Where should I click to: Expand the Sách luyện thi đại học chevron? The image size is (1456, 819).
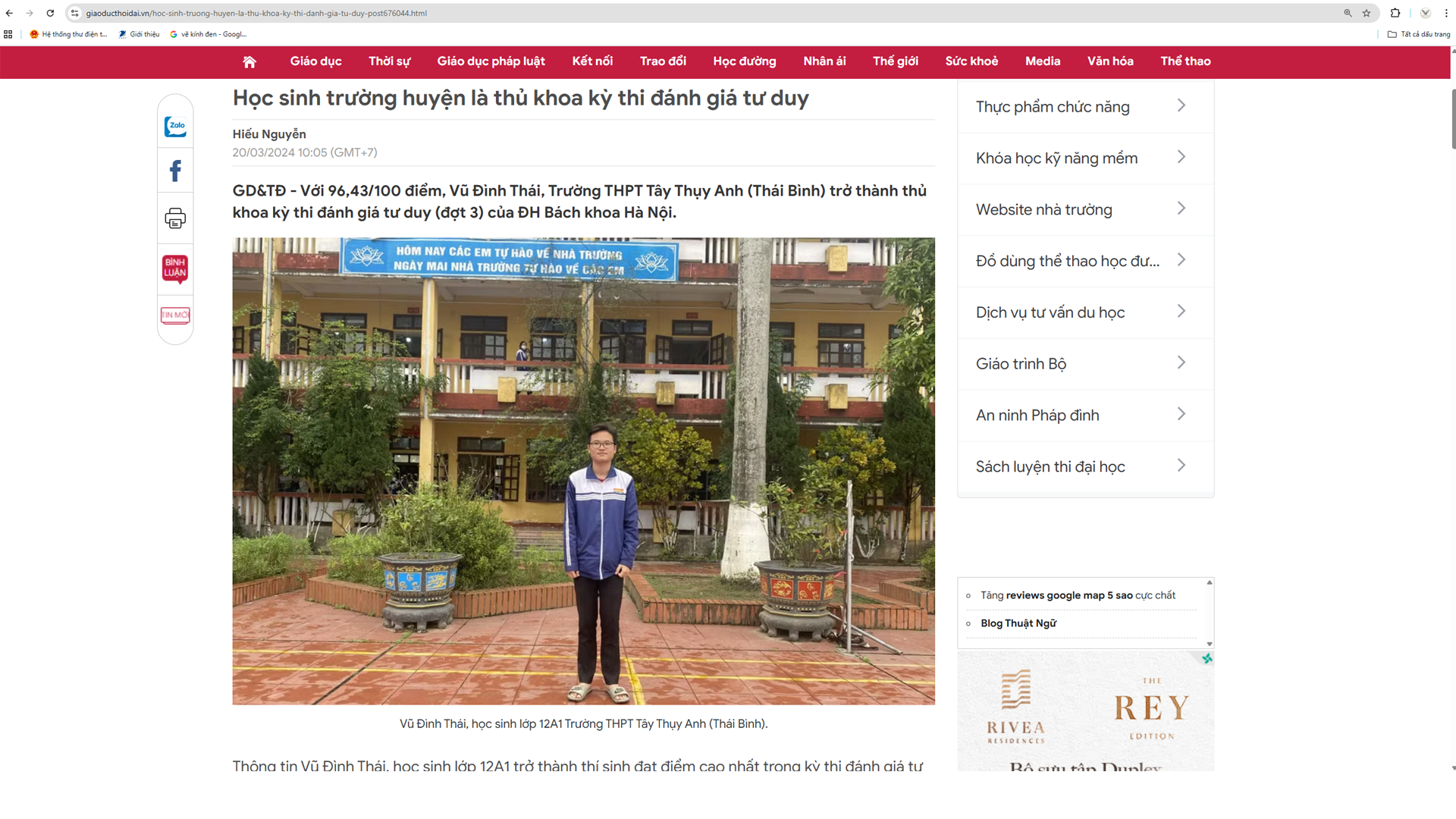pos(1181,466)
